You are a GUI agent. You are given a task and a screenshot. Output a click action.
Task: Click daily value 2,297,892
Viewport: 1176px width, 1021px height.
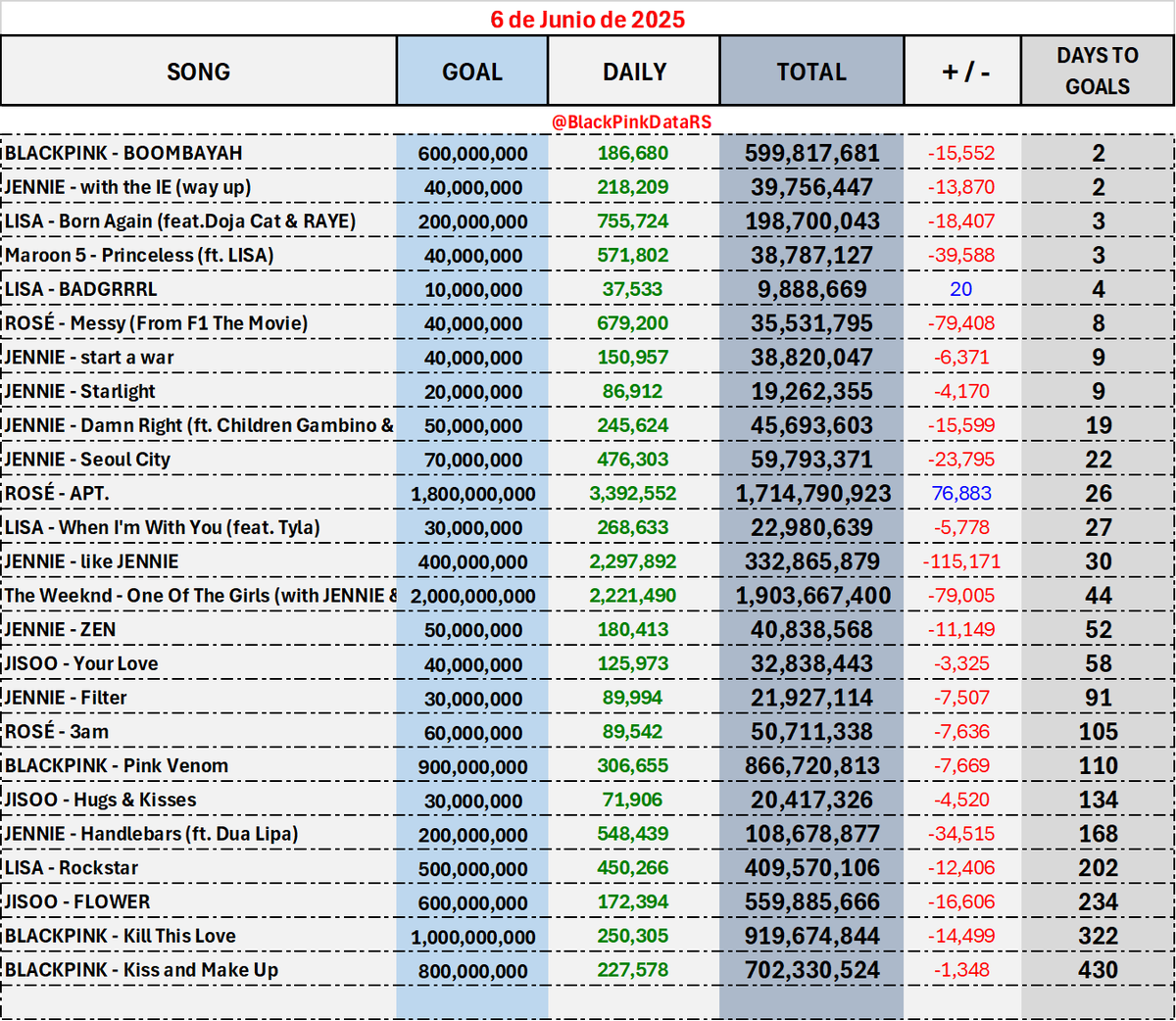click(x=633, y=561)
